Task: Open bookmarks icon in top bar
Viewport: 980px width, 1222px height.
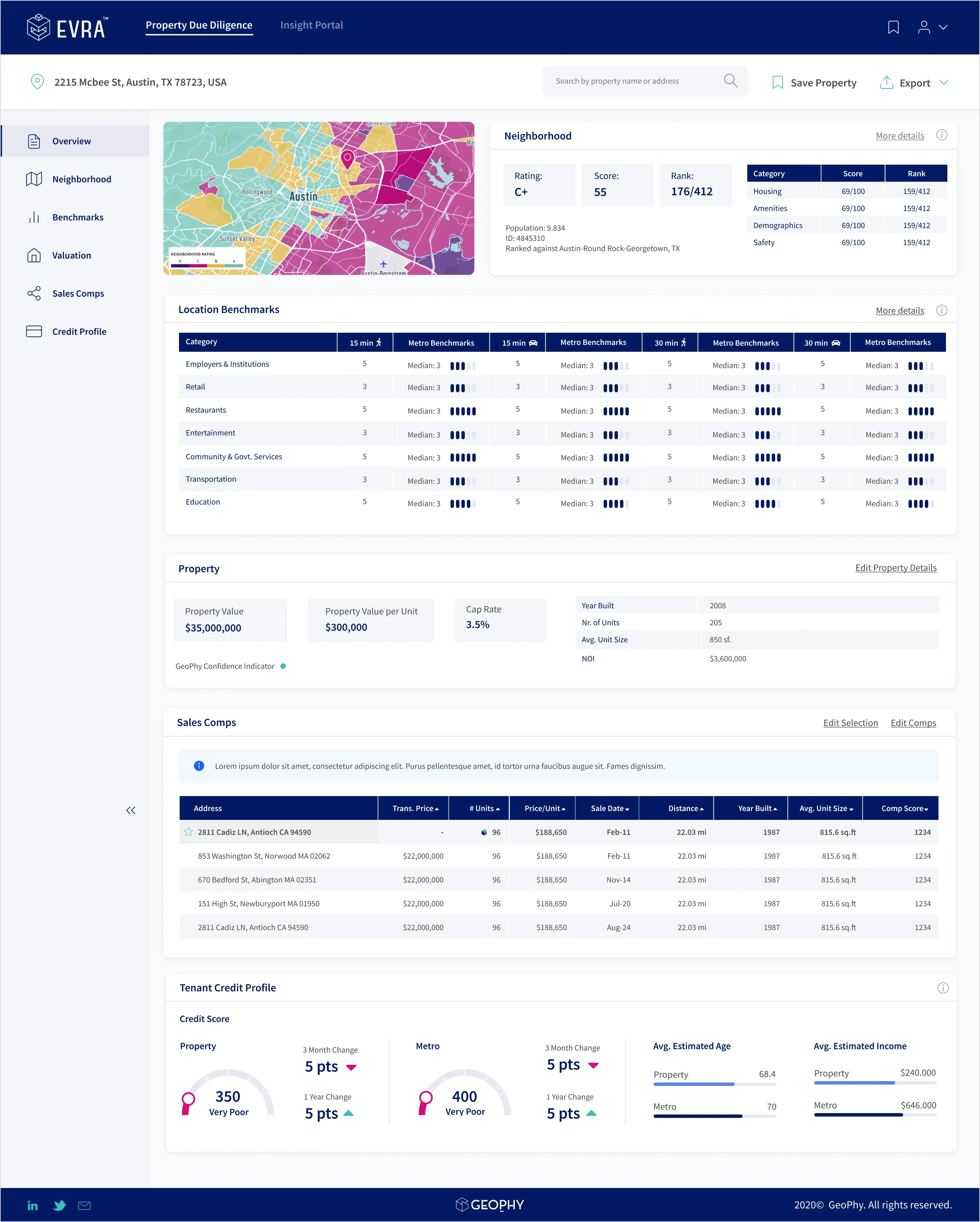Action: [893, 27]
